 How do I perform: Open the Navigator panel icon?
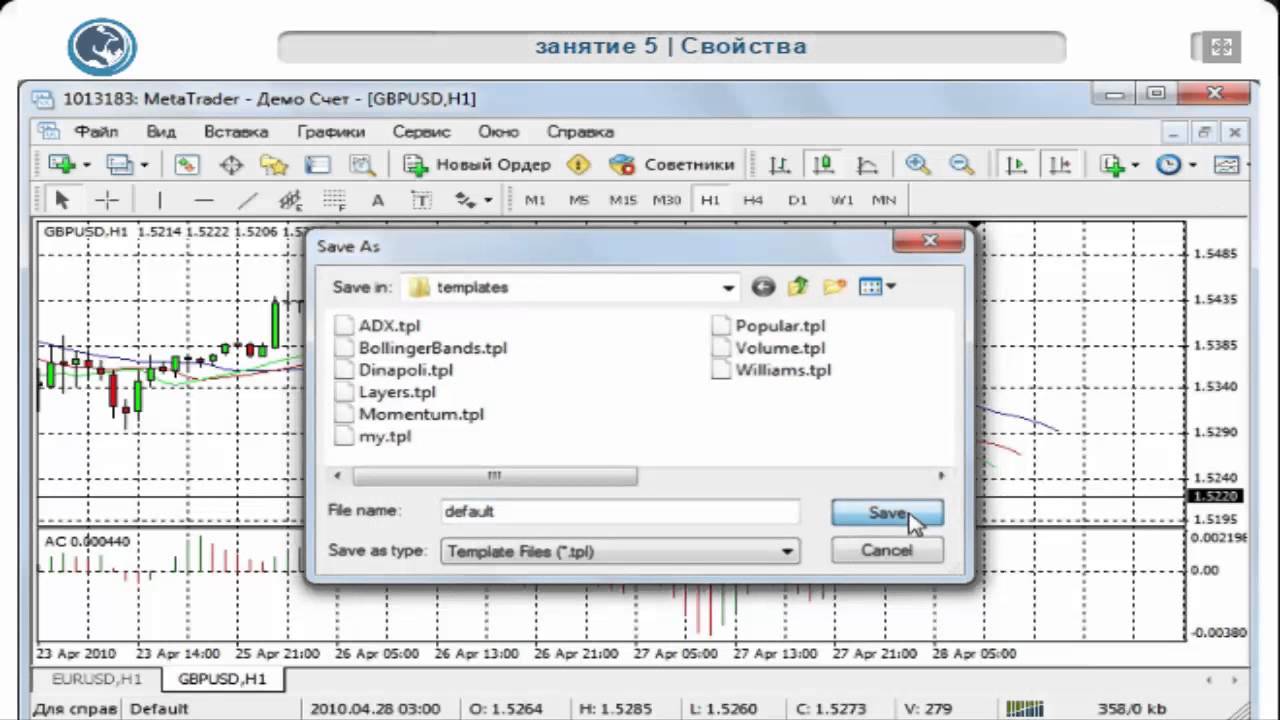[274, 165]
